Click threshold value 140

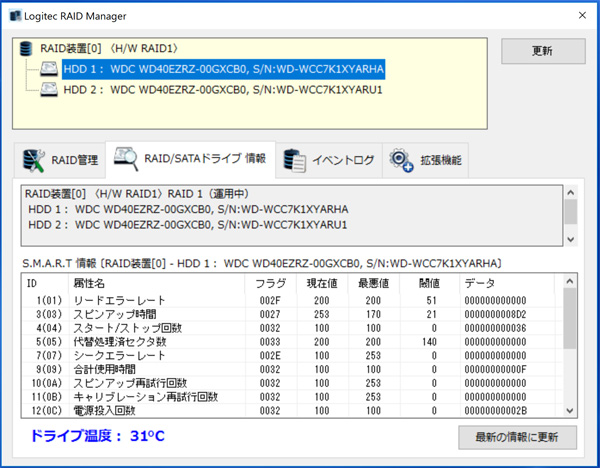(429, 342)
